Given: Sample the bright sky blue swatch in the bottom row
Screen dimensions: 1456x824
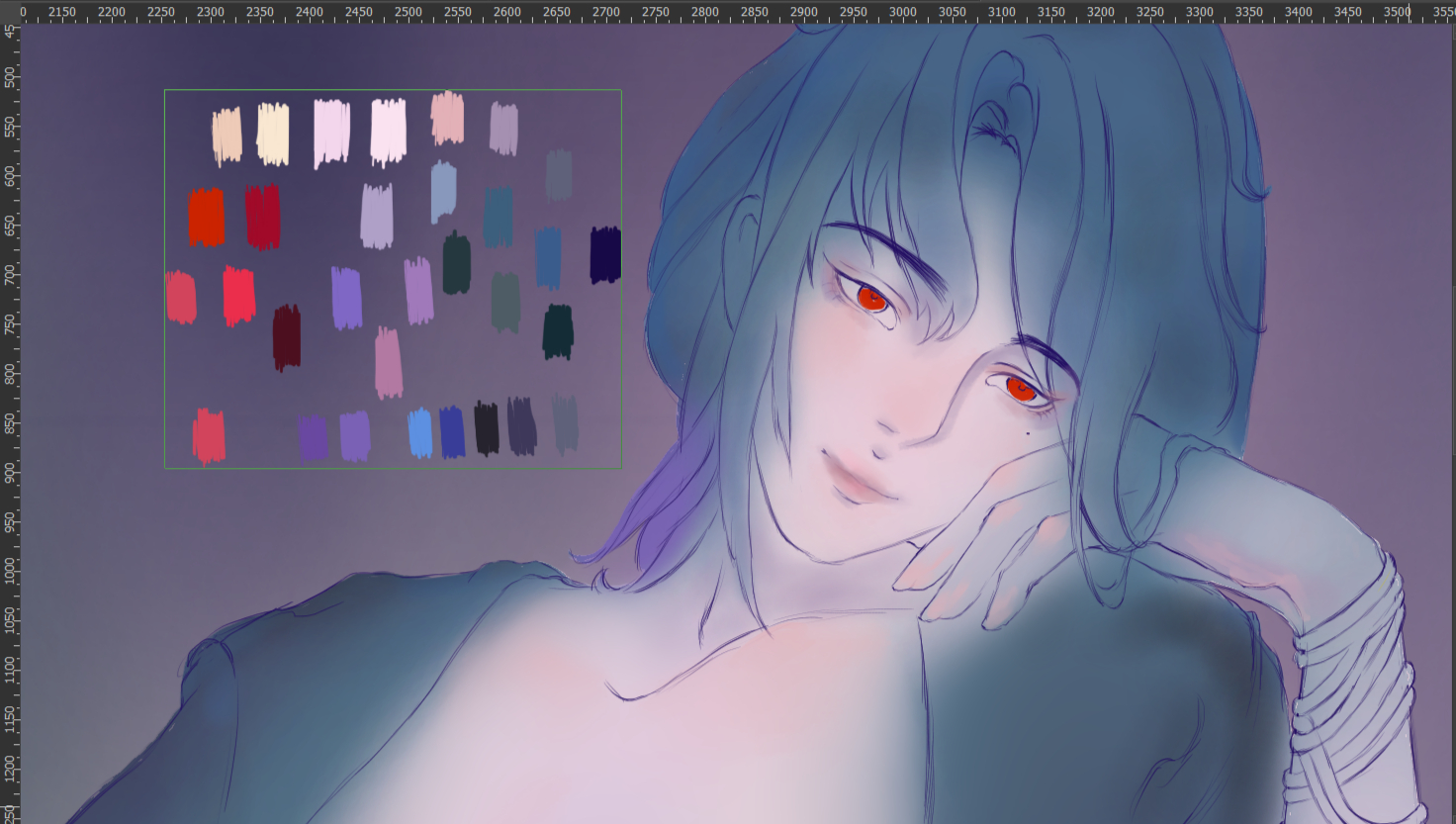Looking at the screenshot, I should point(420,432).
